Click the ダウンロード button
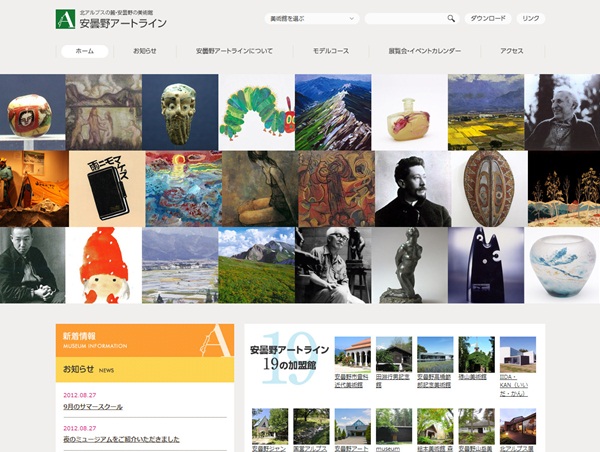This screenshot has height=452, width=600. click(488, 18)
